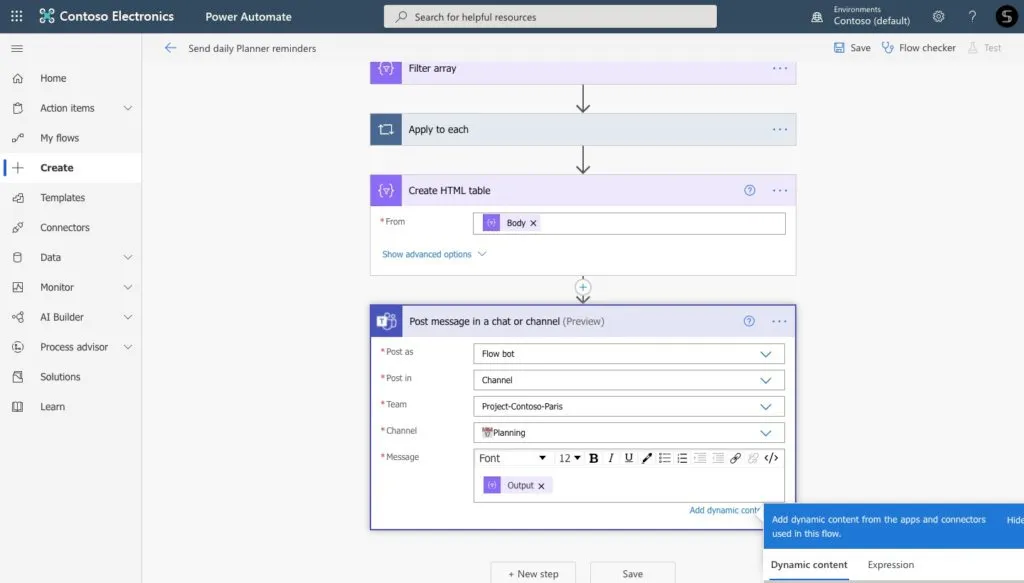Open the app launcher waffle icon
The height and width of the screenshot is (583, 1024).
pyautogui.click(x=17, y=16)
